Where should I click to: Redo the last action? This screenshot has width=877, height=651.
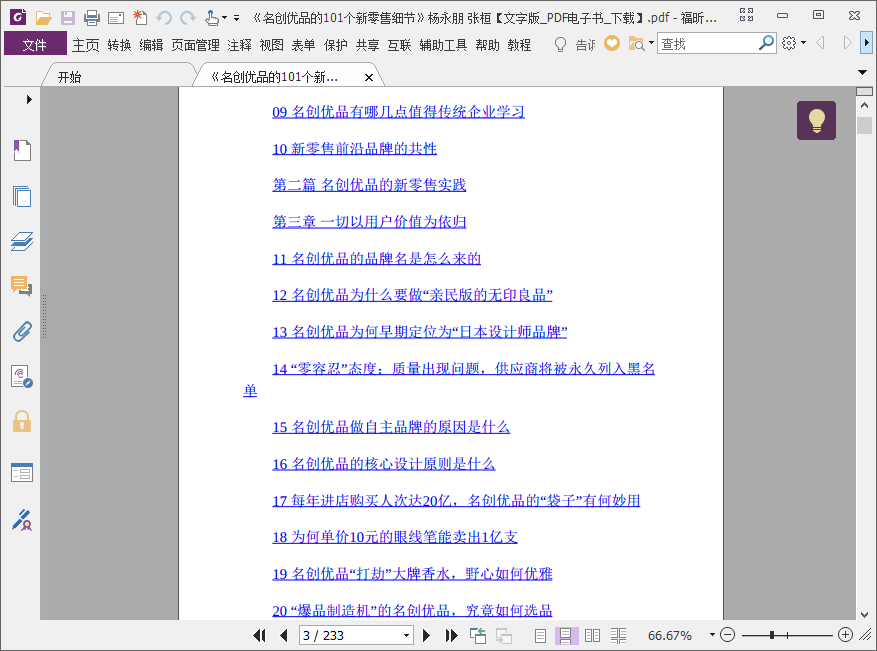click(x=188, y=18)
